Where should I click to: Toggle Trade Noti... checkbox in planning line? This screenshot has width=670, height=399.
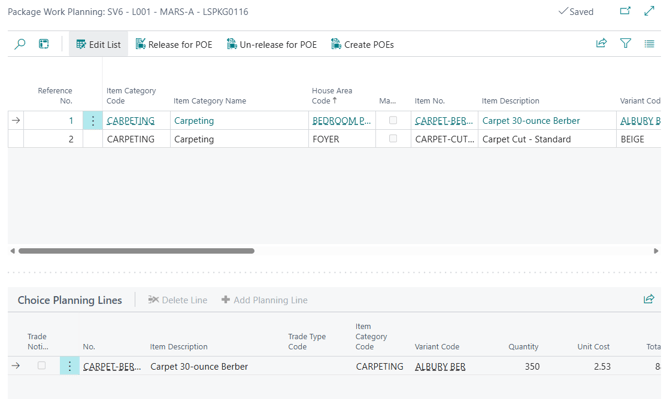pos(41,366)
